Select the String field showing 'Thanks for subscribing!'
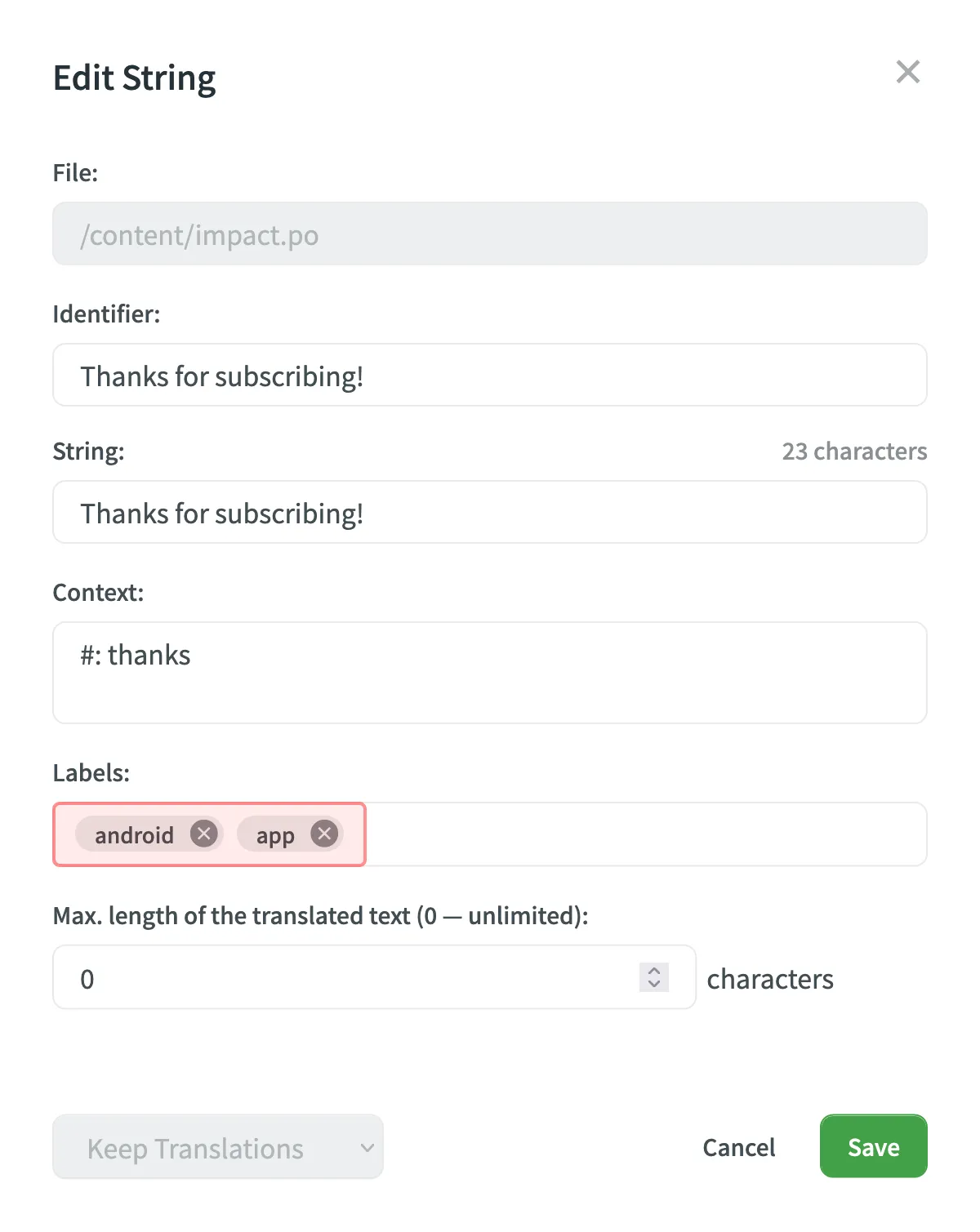Viewport: 980px width, 1232px height. pyautogui.click(x=488, y=512)
